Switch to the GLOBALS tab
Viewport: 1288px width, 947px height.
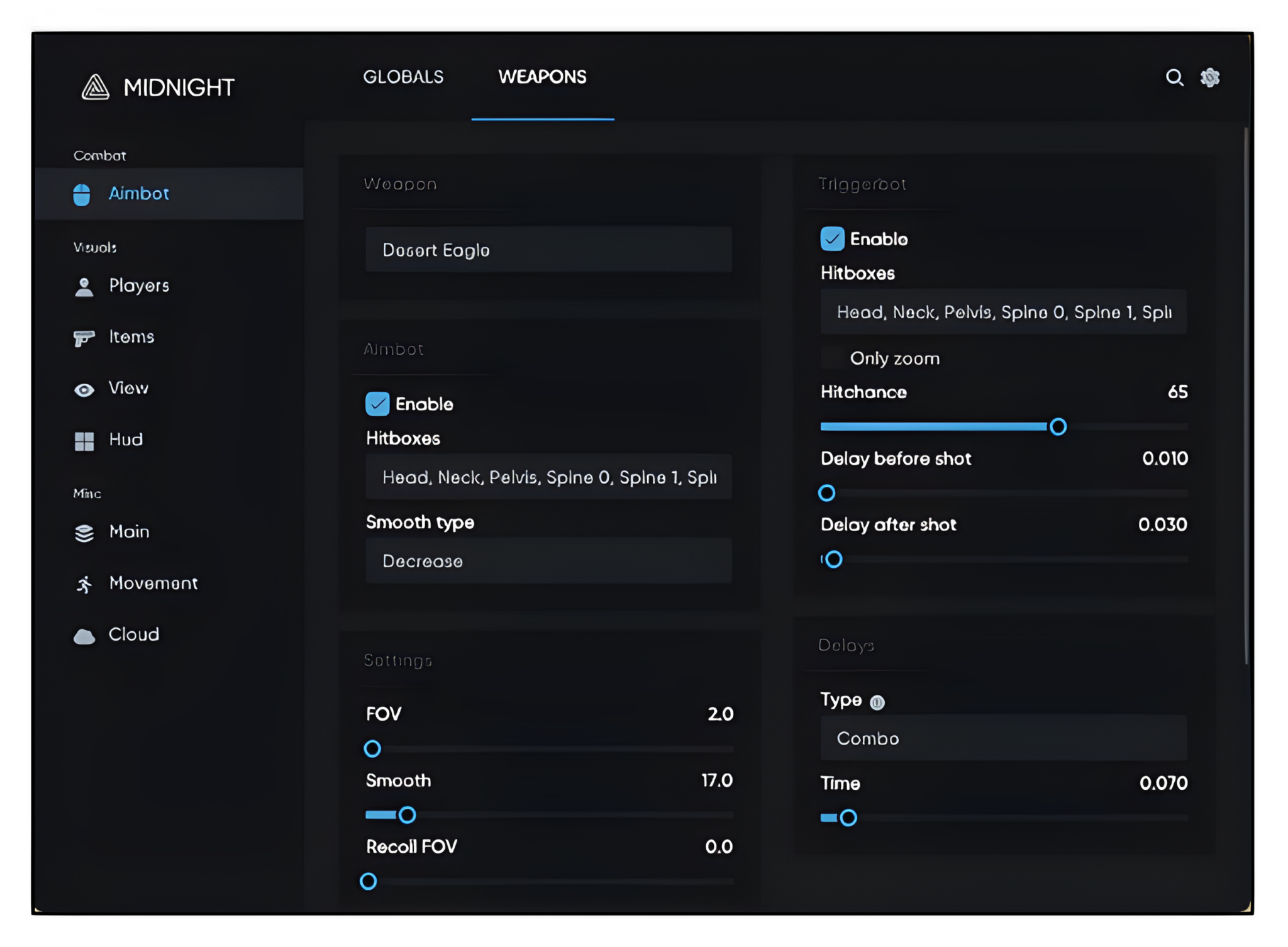pos(404,77)
